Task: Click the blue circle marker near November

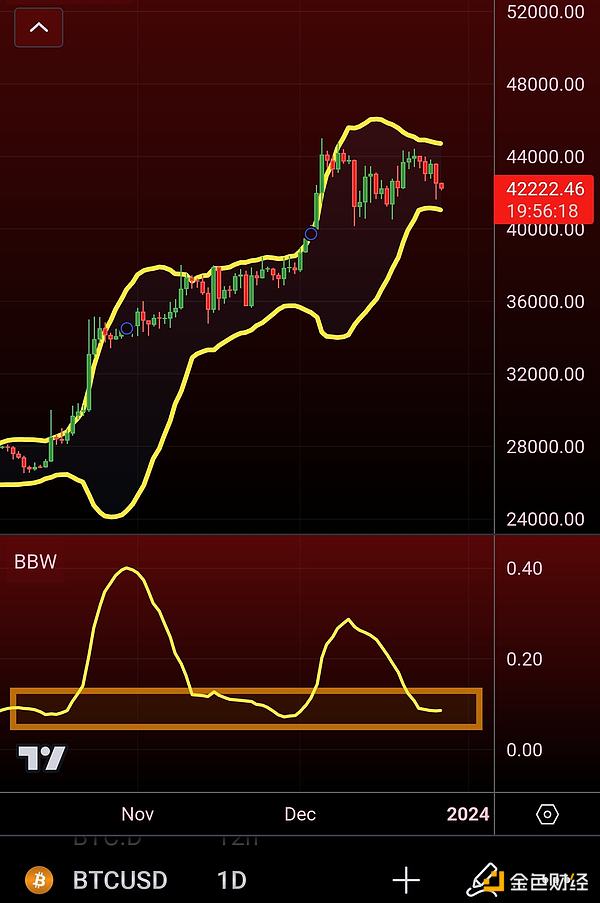Action: click(127, 329)
